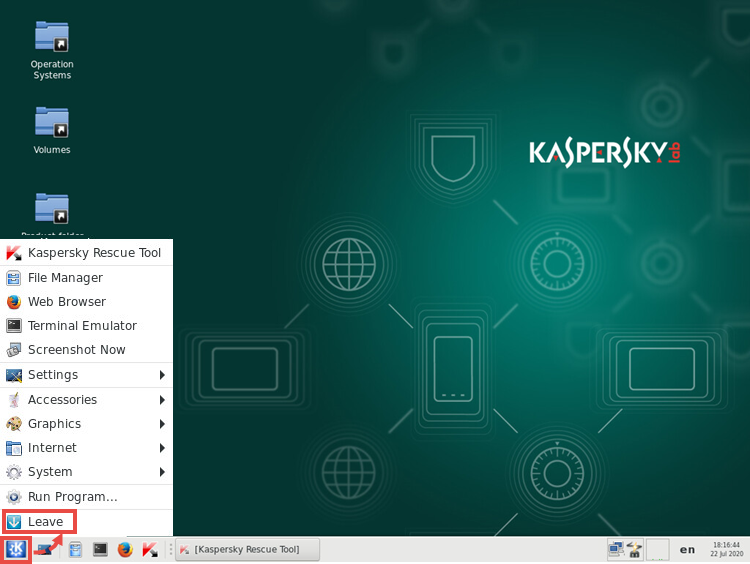Screen dimensions: 750x564
Task: Click File Manager drawer icon in menu
Action: [x=13, y=278]
